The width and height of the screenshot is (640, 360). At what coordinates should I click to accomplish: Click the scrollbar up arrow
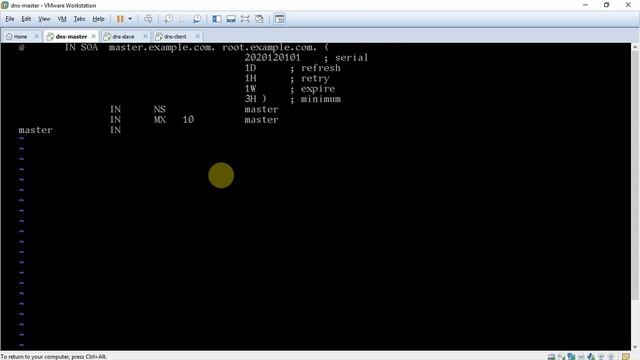pos(635,47)
